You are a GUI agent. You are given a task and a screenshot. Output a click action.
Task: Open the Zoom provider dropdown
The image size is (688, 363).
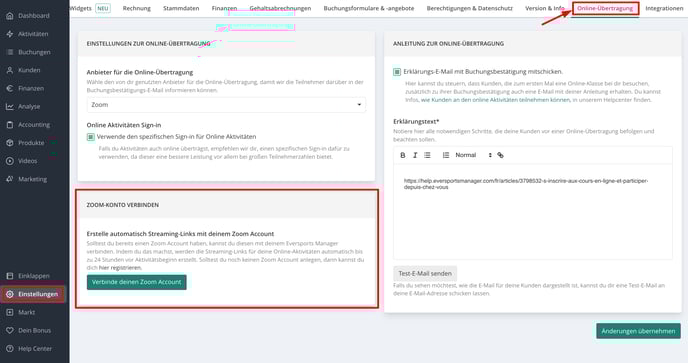(x=226, y=105)
